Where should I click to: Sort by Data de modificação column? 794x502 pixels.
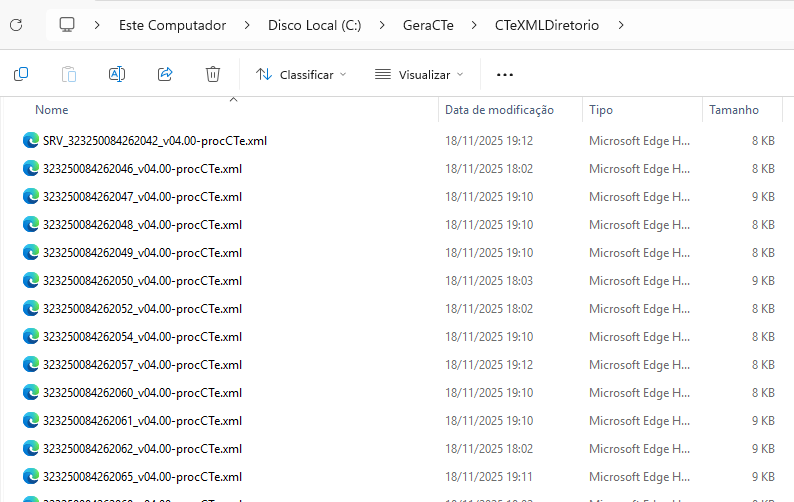pos(499,110)
